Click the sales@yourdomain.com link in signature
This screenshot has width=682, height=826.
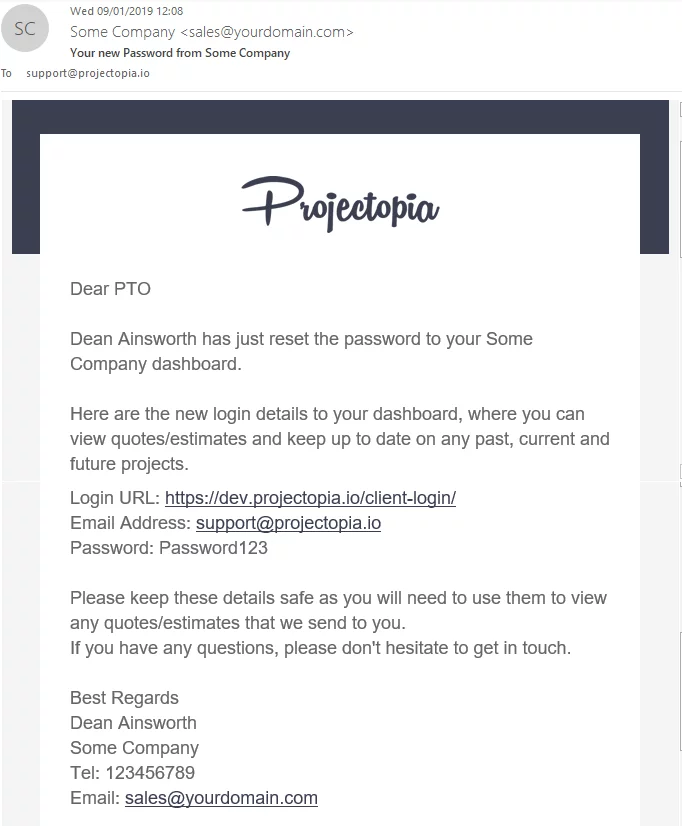(221, 798)
